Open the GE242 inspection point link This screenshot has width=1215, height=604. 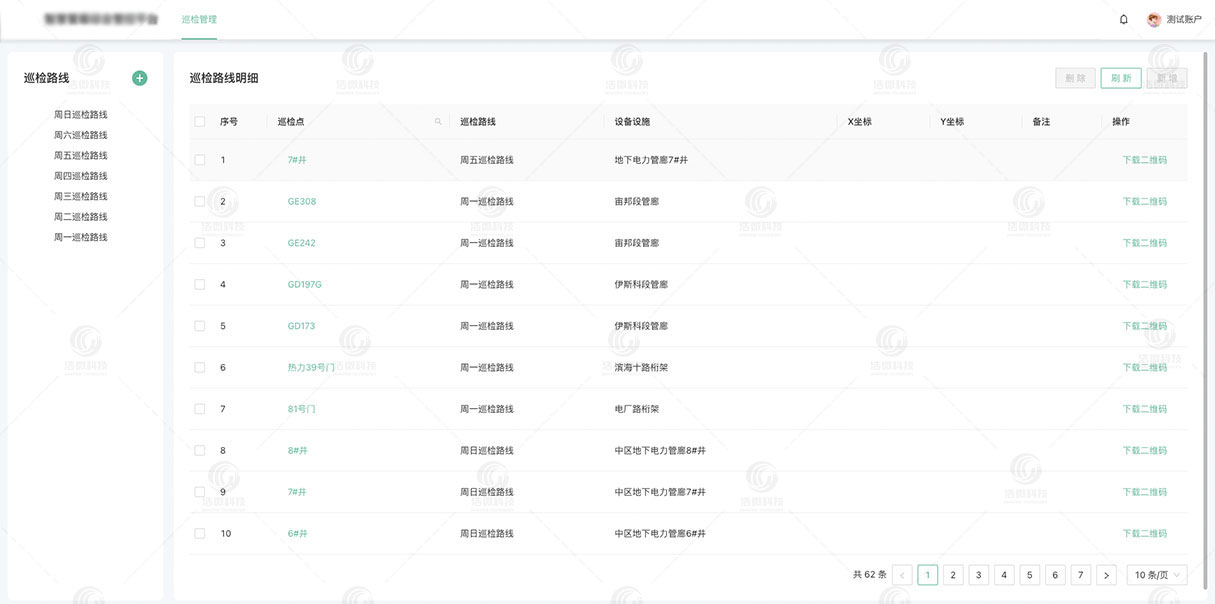(x=301, y=243)
